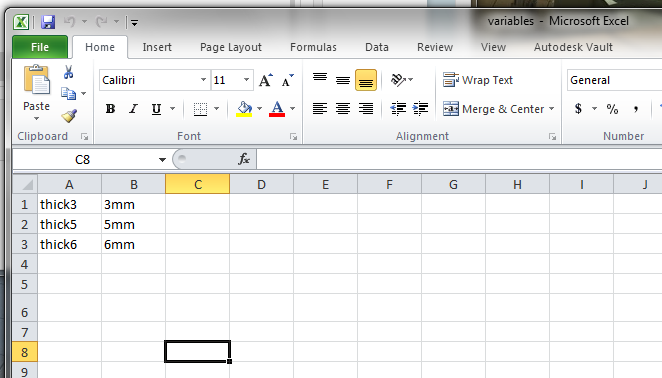Click the Insert Function fx button
This screenshot has height=378, width=662.
244,159
